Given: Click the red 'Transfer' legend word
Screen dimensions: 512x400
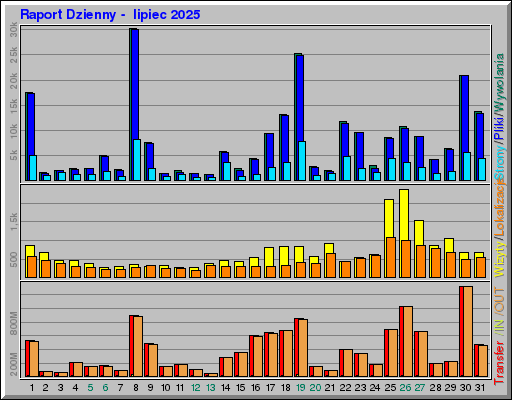Looking at the screenshot, I should click(x=500, y=363).
